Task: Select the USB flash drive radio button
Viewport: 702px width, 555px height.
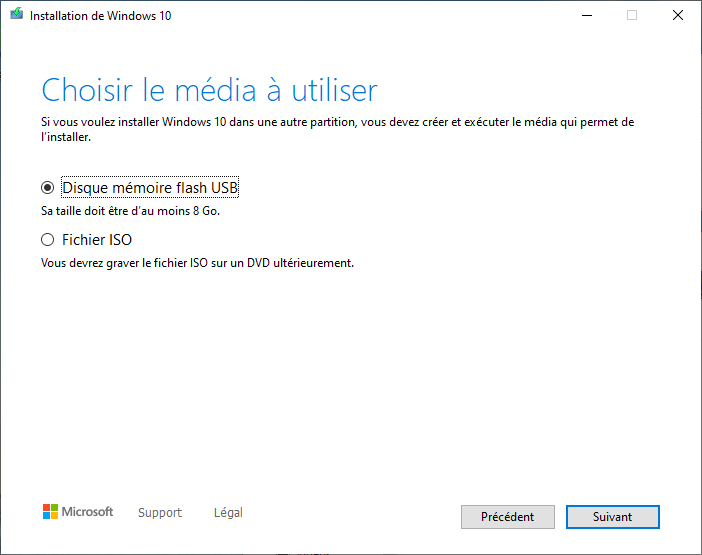Action: click(47, 187)
